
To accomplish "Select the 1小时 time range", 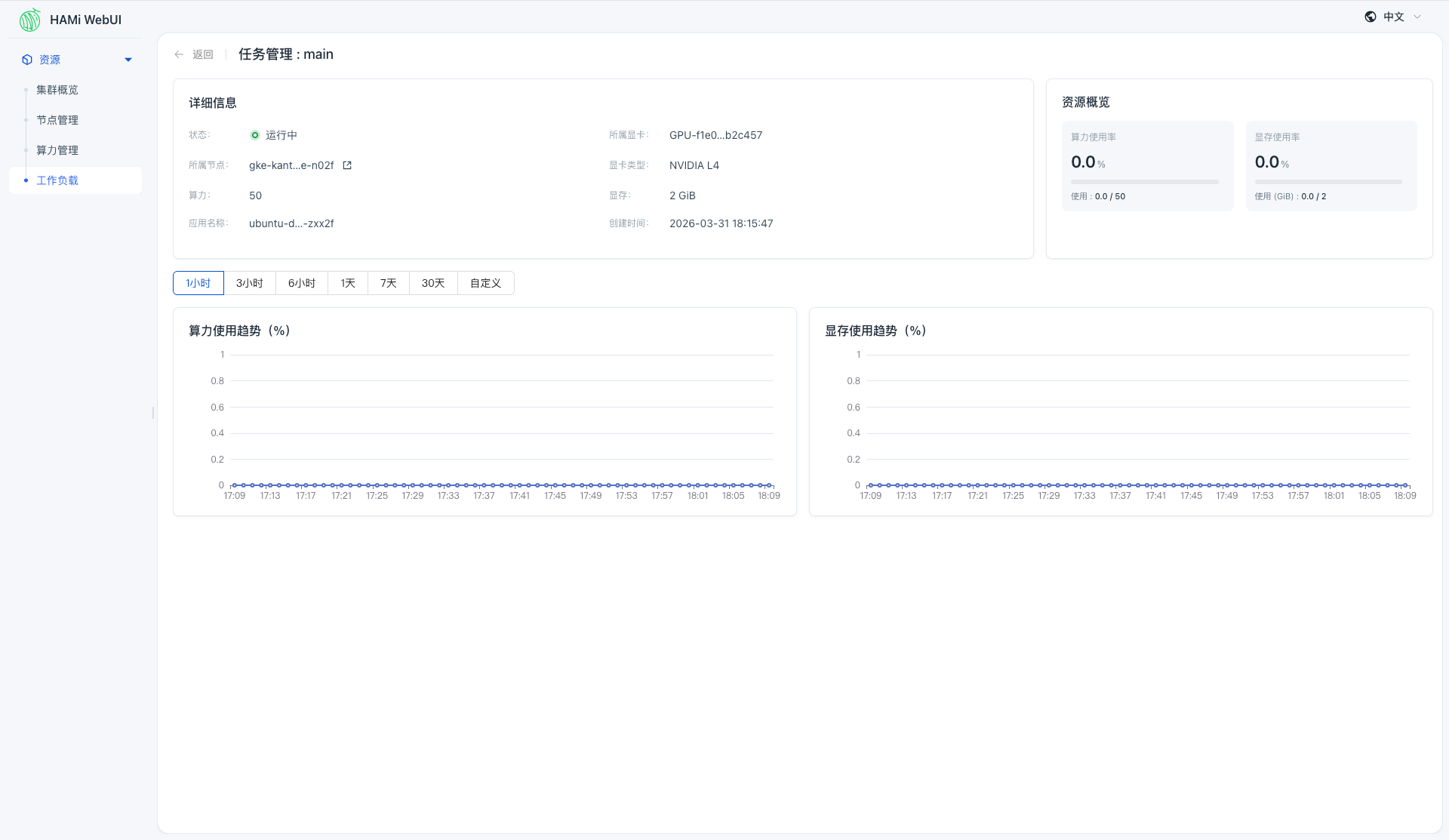I will [x=198, y=283].
